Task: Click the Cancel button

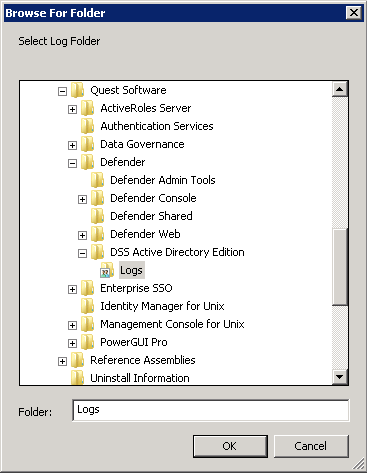Action: (311, 446)
